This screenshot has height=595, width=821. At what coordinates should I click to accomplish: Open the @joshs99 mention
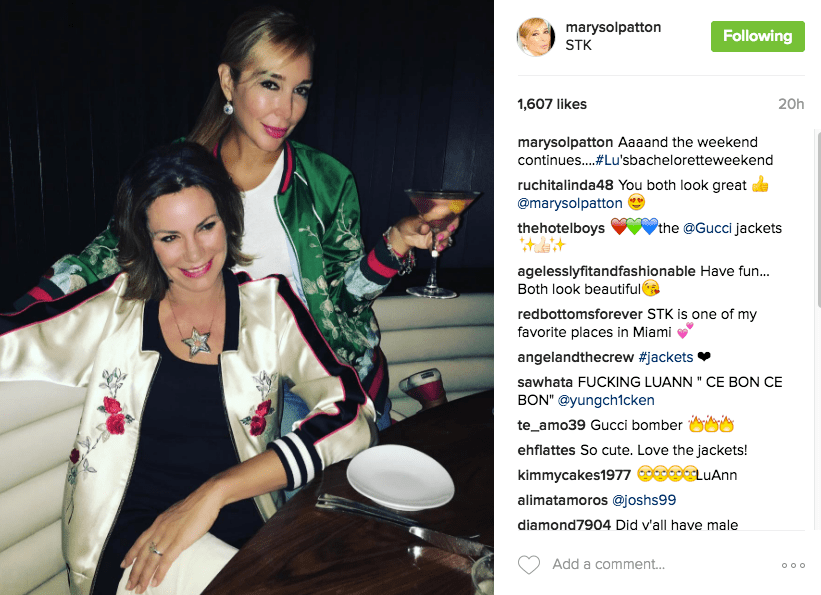(x=644, y=500)
